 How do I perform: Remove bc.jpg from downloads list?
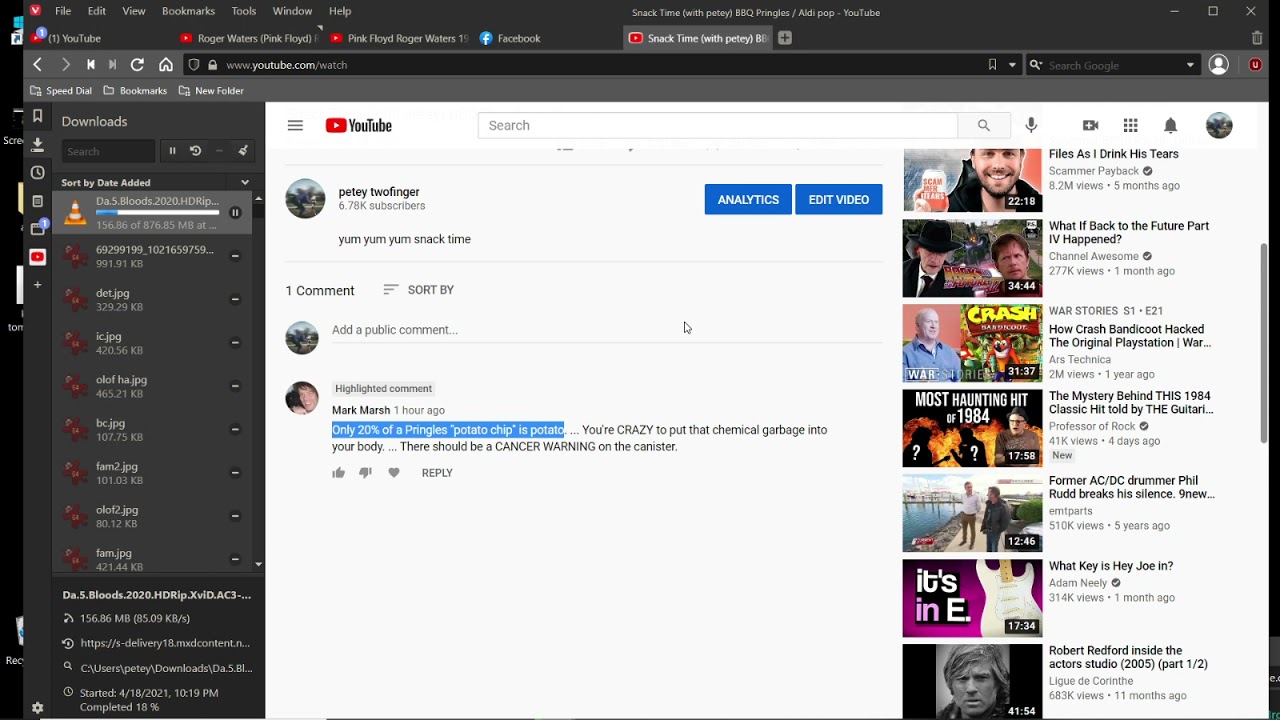click(x=235, y=429)
